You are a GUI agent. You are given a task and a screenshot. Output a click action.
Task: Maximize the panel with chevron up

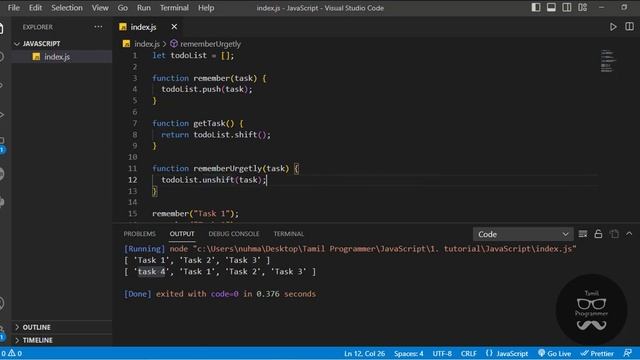coord(629,234)
